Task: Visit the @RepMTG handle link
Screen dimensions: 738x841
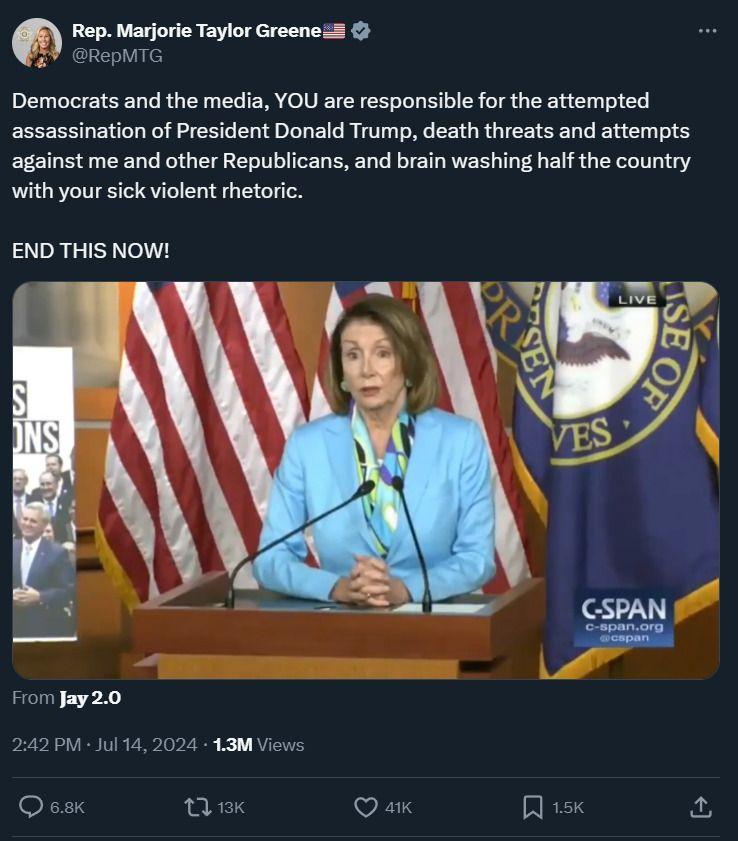Action: coord(117,56)
